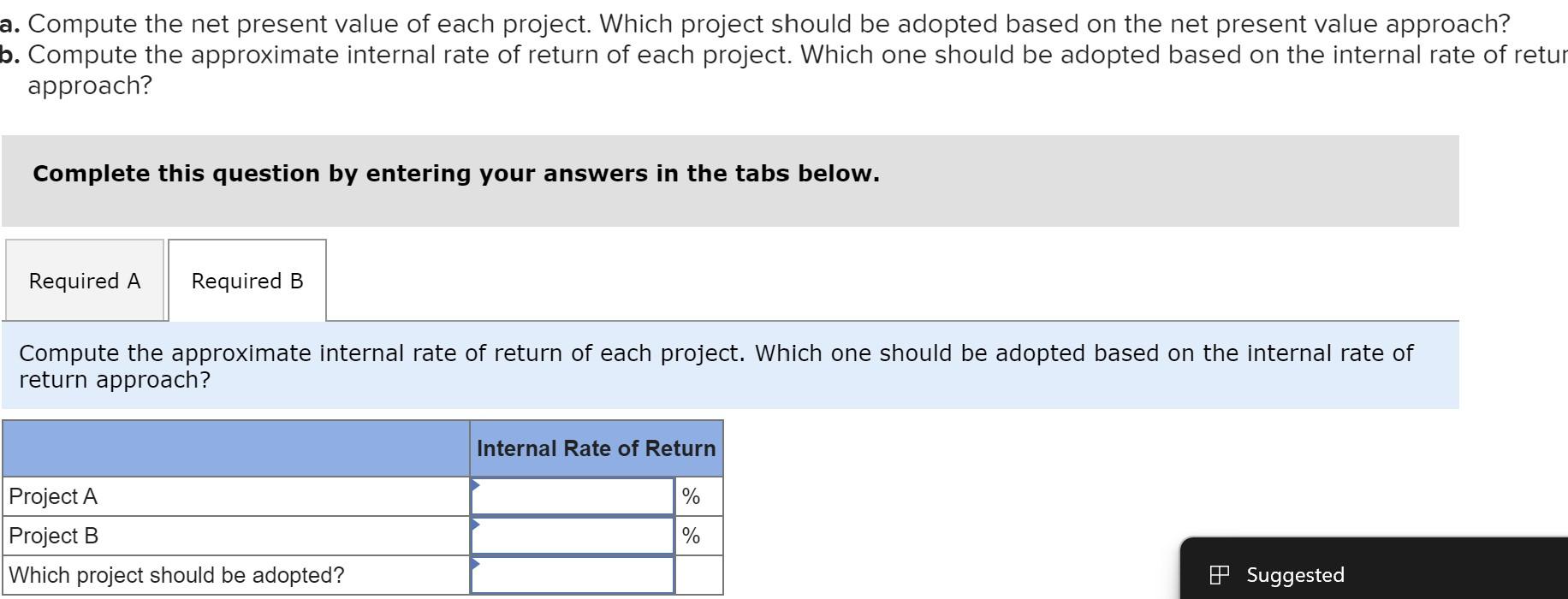Screen dimensions: 1568x599
Task: Click the Project B row label
Action: coord(53,536)
